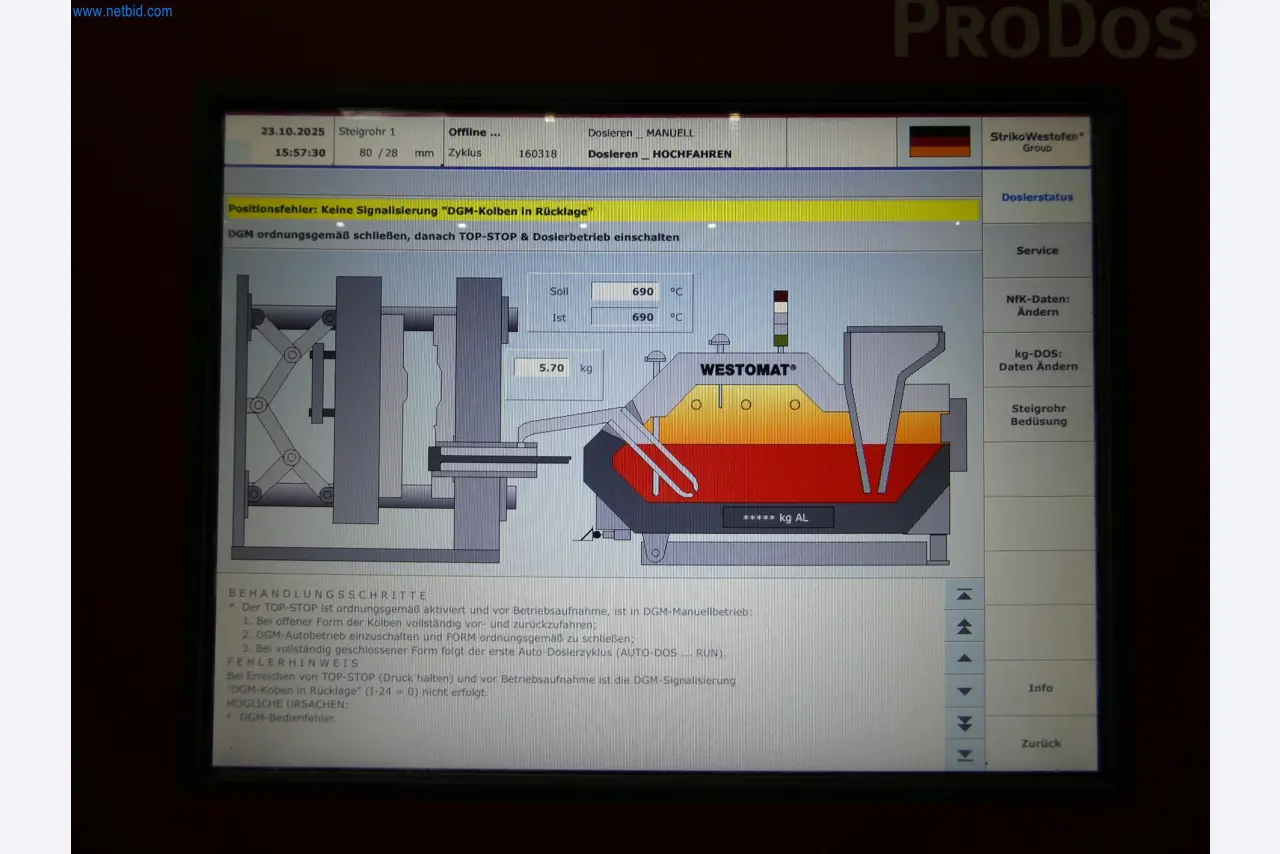Select the Ist temperature 690 field
Image resolution: width=1280 pixels, height=854 pixels.
(x=625, y=317)
